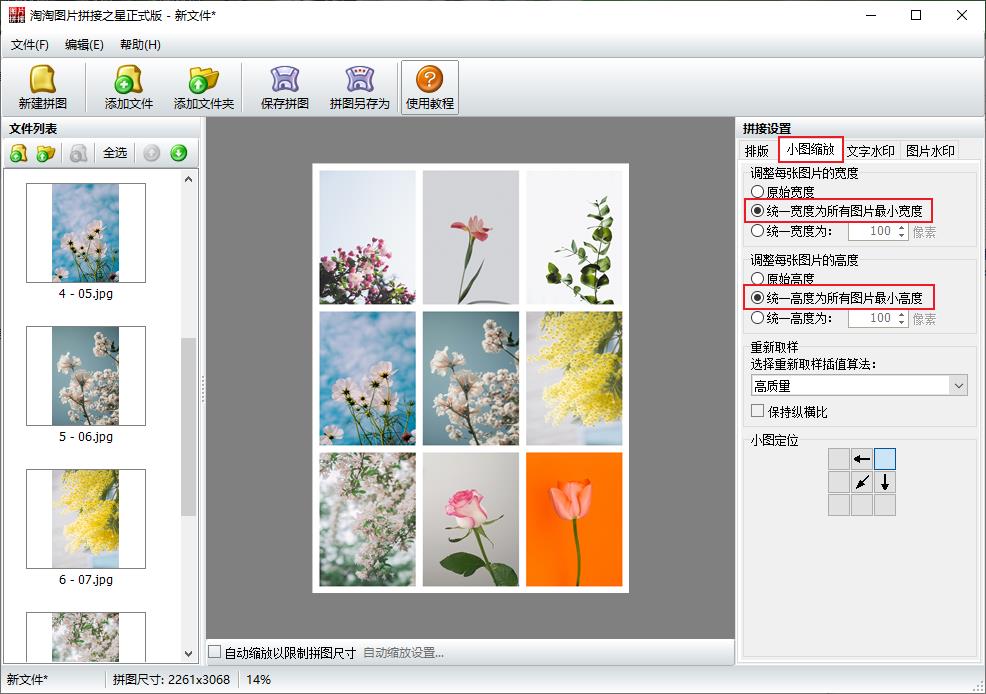Open the 文件(F) menu
This screenshot has width=986, height=694.
coord(30,45)
